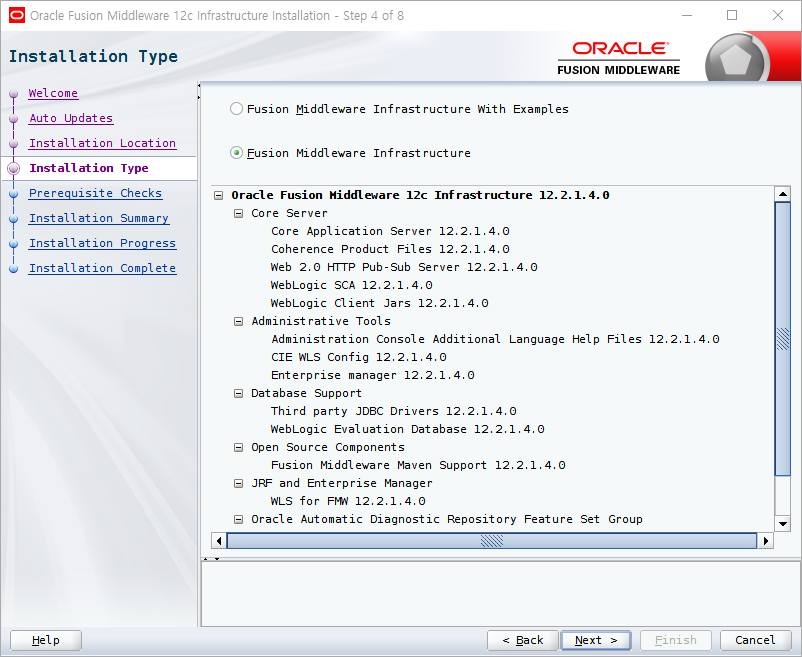The image size is (802, 657).
Task: Go back with the Back button
Action: coord(523,640)
